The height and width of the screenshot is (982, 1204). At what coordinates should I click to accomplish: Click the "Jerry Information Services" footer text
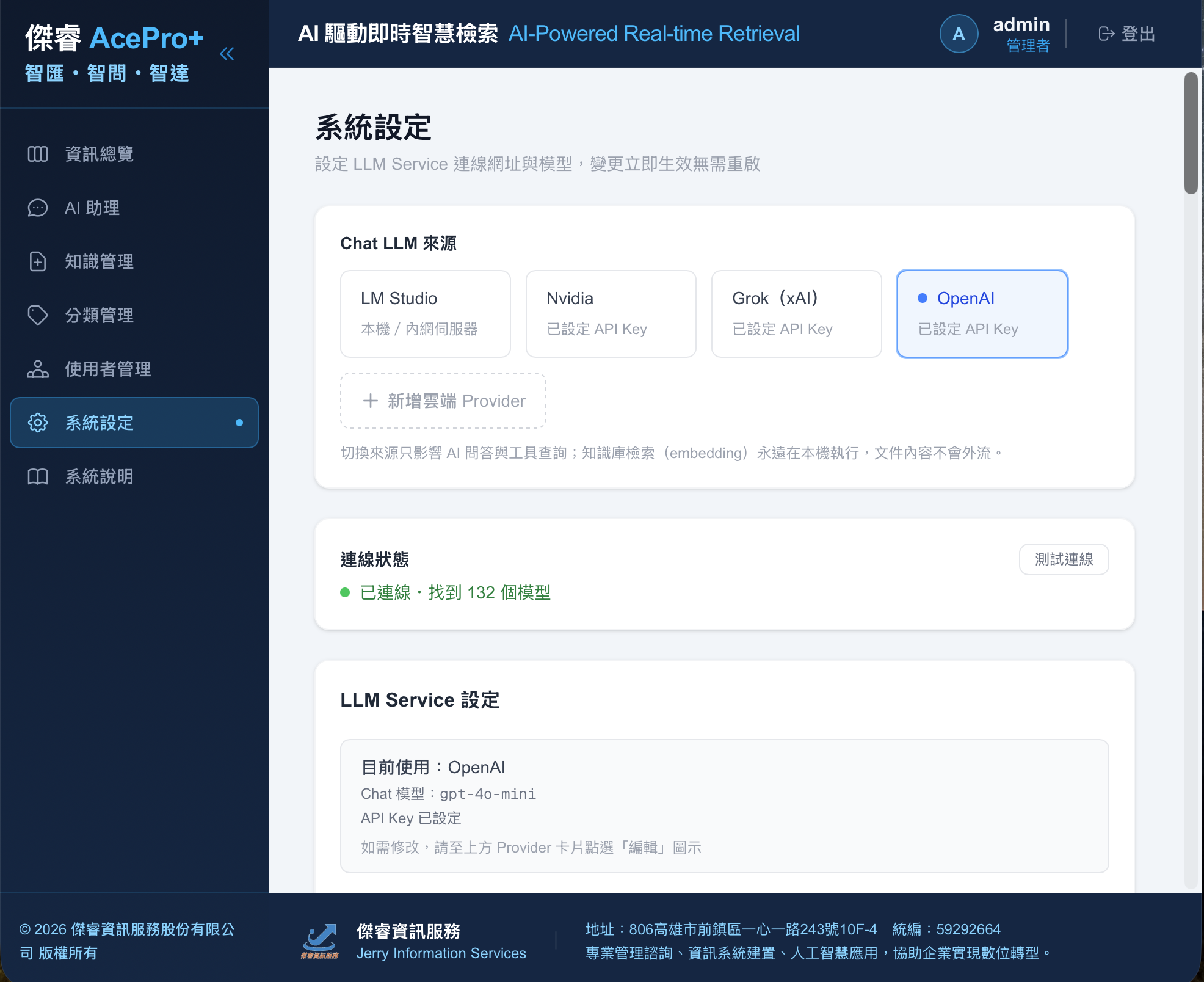pos(441,953)
